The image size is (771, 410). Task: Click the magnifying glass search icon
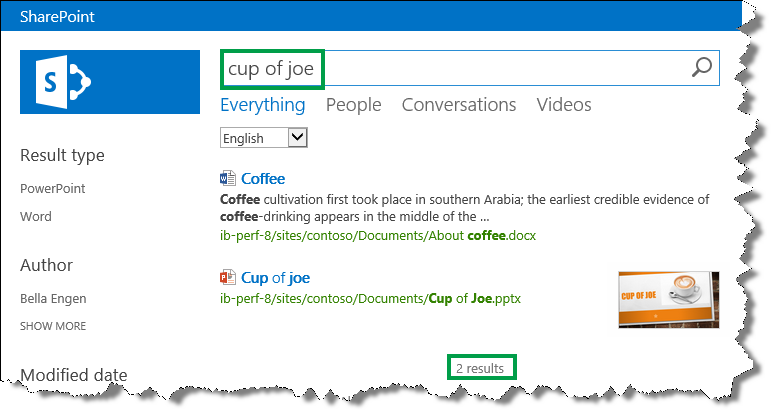click(x=702, y=67)
